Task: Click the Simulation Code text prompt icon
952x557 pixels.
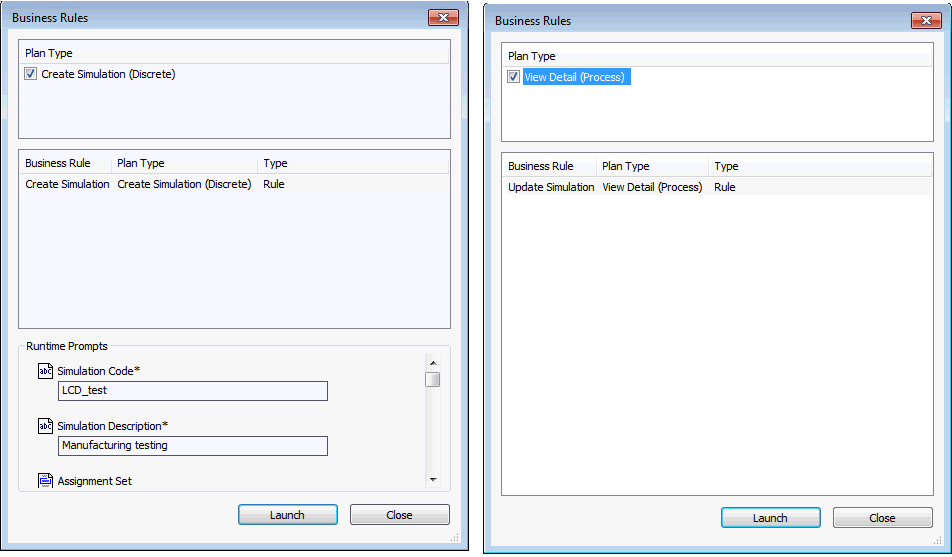Action: tap(46, 371)
